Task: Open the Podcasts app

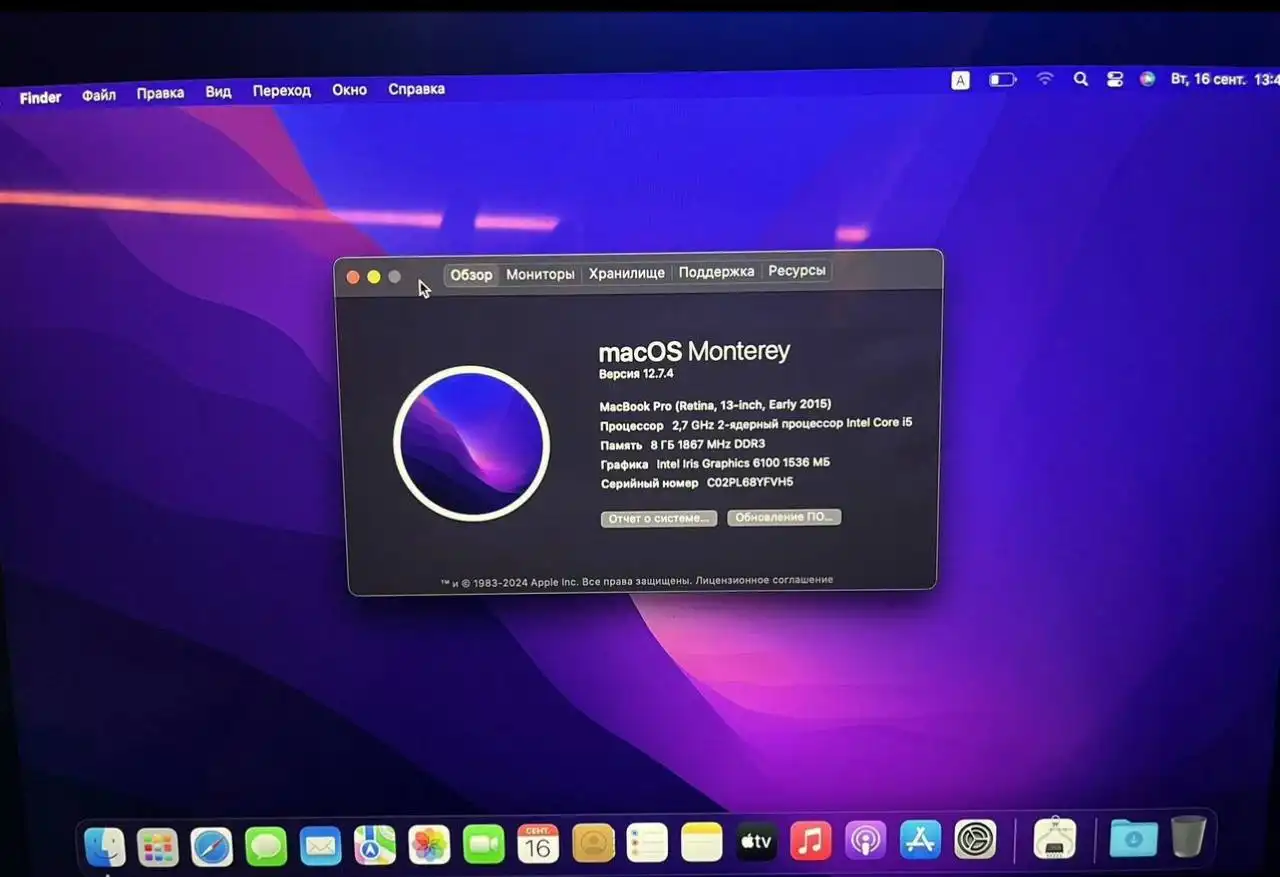Action: click(866, 843)
